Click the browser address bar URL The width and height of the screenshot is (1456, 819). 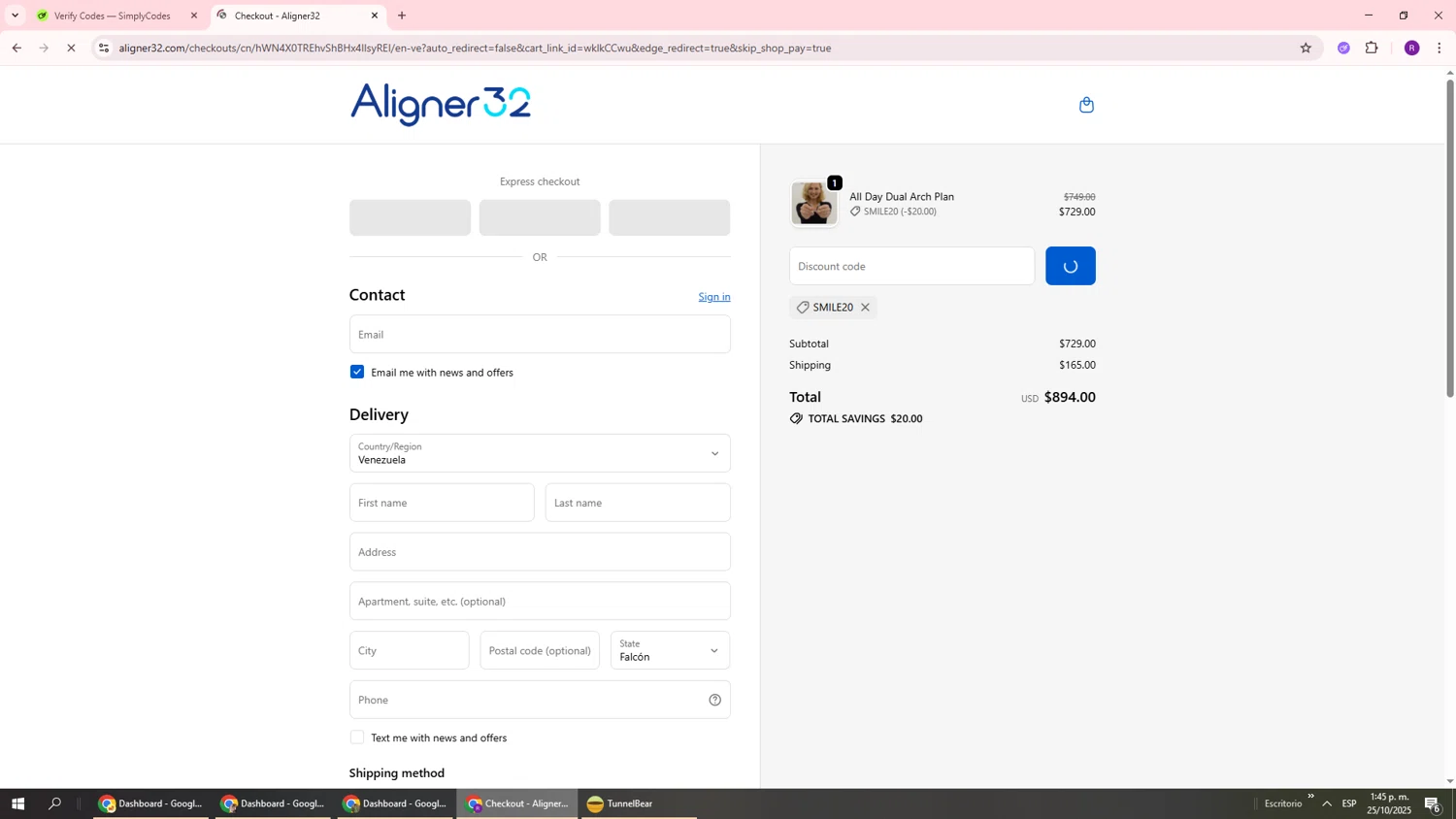475,48
